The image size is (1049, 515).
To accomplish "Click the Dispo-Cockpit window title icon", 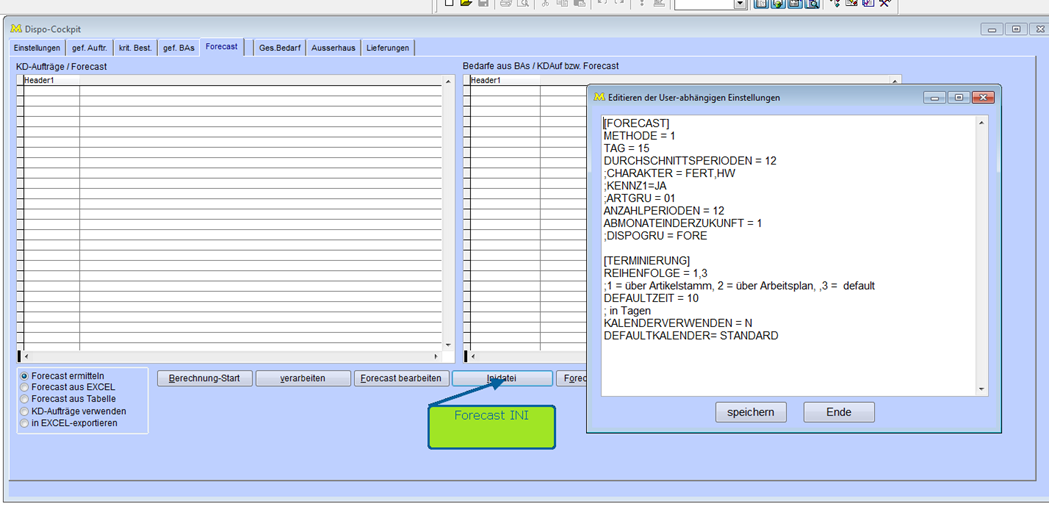I will click(x=15, y=28).
